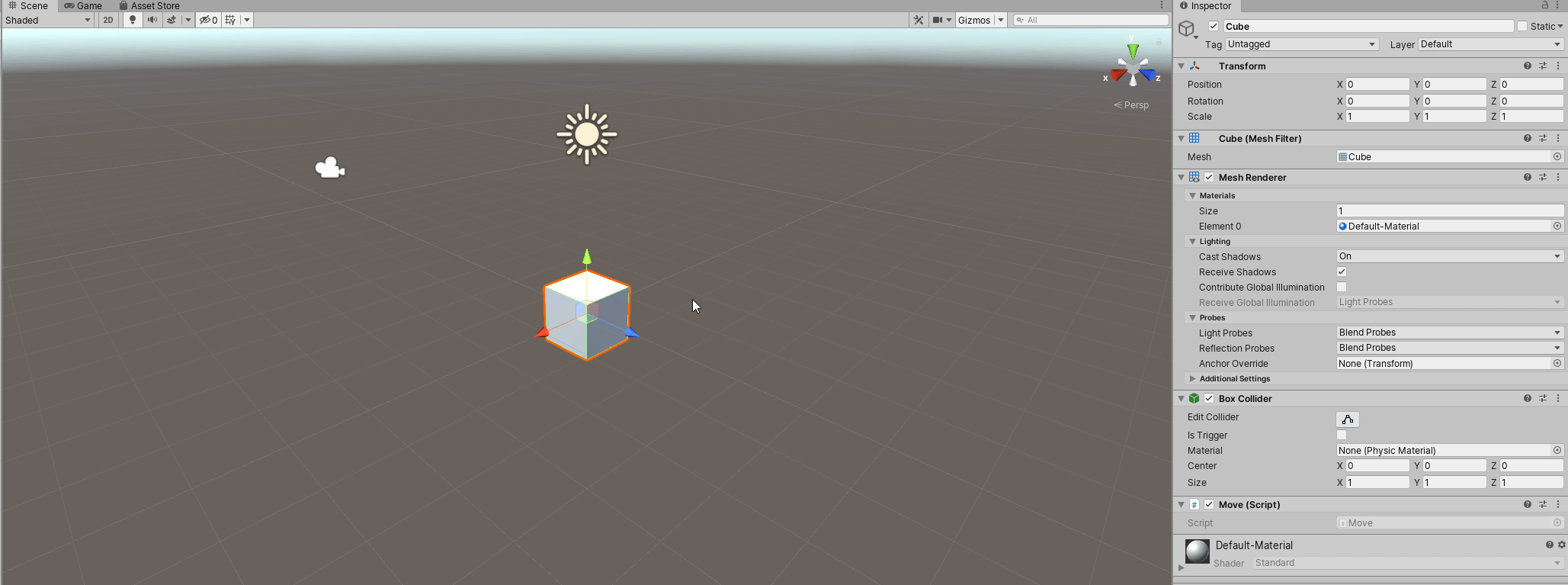Uncheck the Cube active checkbox
The image size is (1568, 585).
[1214, 26]
